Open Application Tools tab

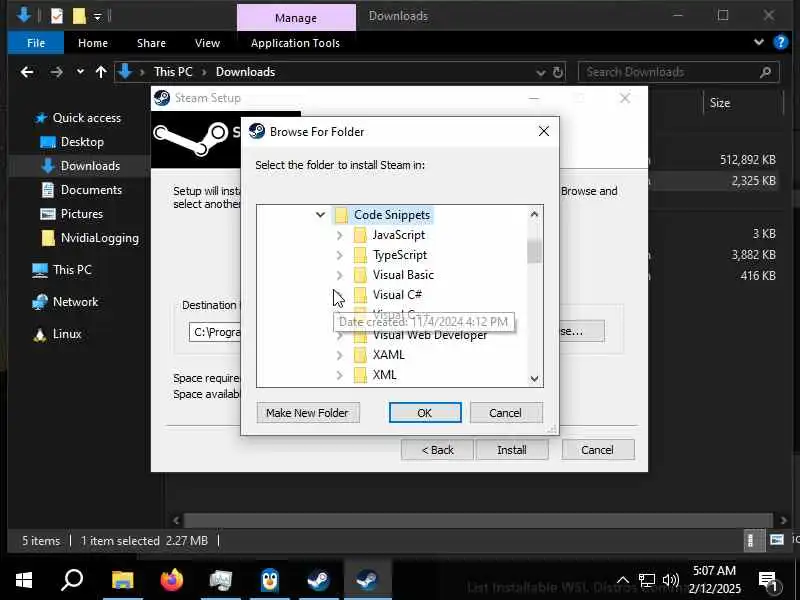[x=295, y=43]
